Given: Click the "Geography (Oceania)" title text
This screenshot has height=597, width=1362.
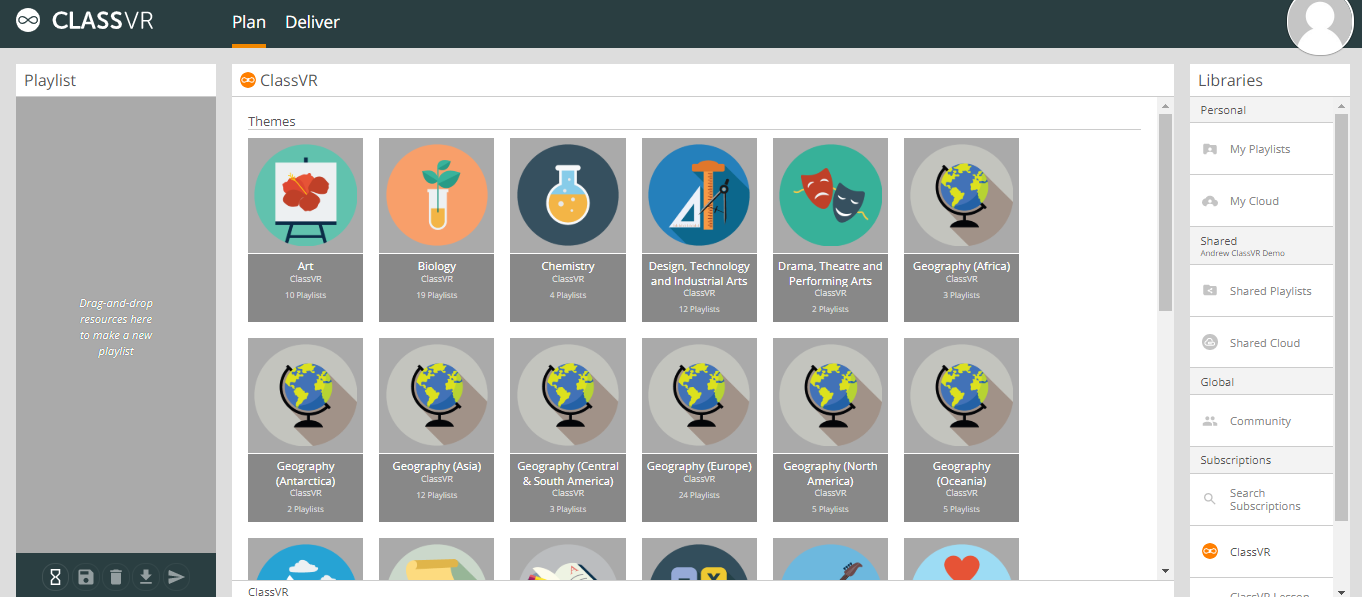Looking at the screenshot, I should (961, 473).
